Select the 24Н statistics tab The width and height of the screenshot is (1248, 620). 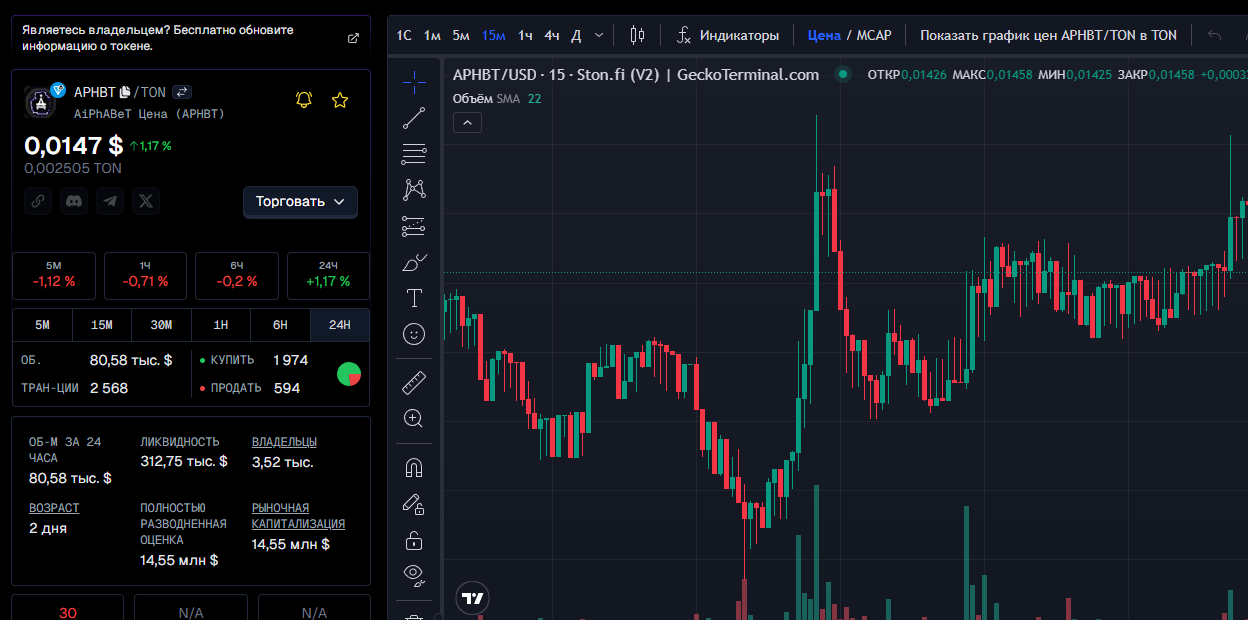click(x=340, y=325)
